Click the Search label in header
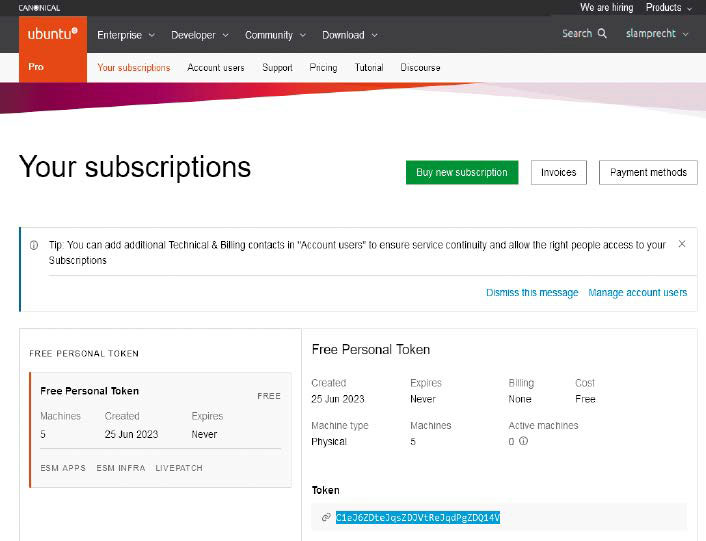 tap(577, 33)
